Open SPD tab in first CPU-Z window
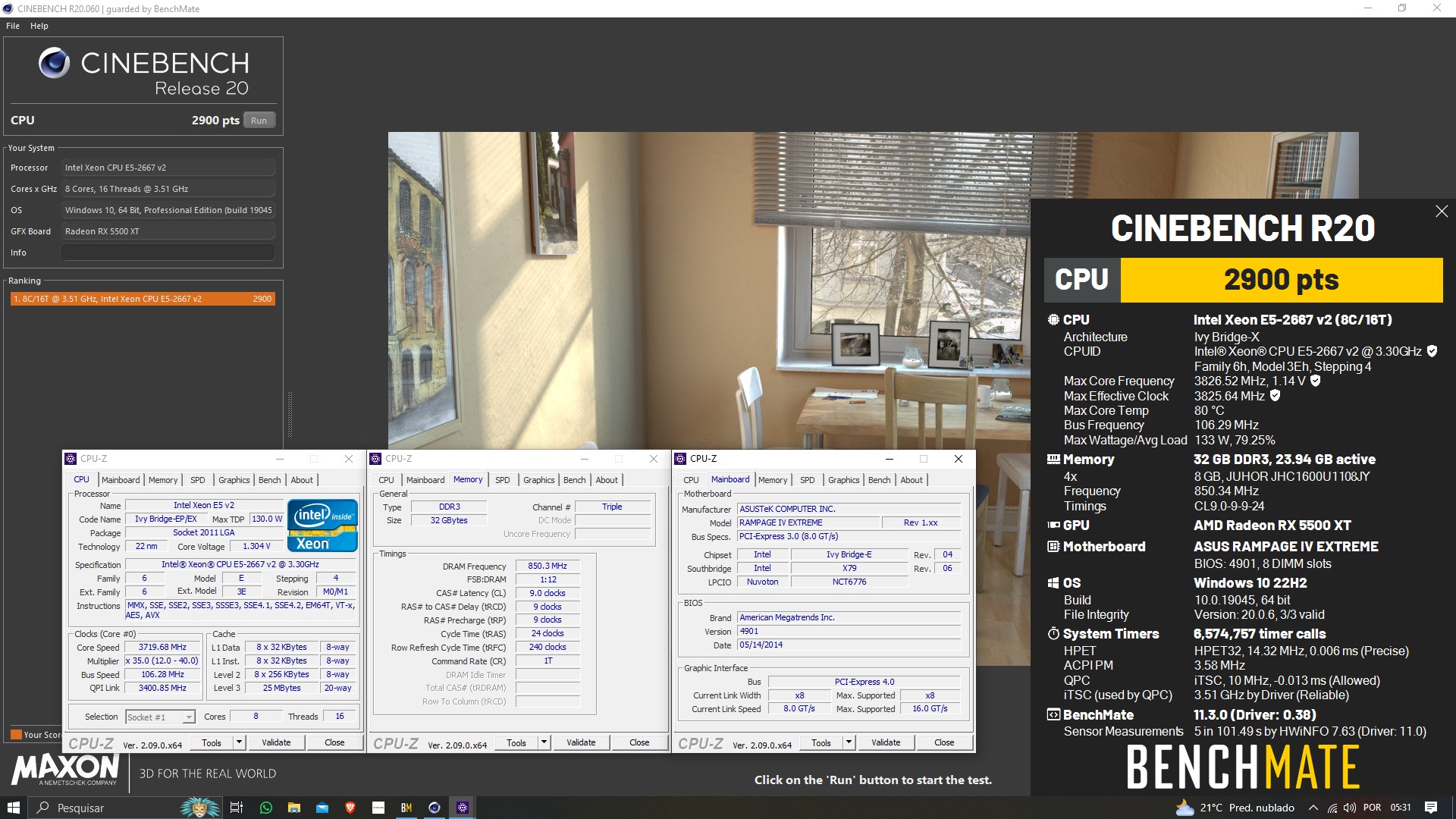The height and width of the screenshot is (819, 1456). tap(198, 480)
